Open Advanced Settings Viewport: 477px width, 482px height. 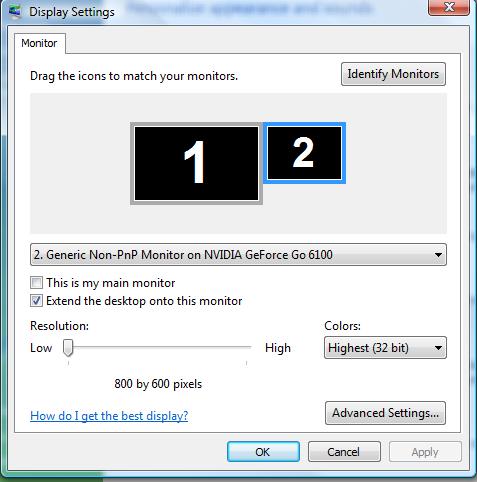[385, 413]
